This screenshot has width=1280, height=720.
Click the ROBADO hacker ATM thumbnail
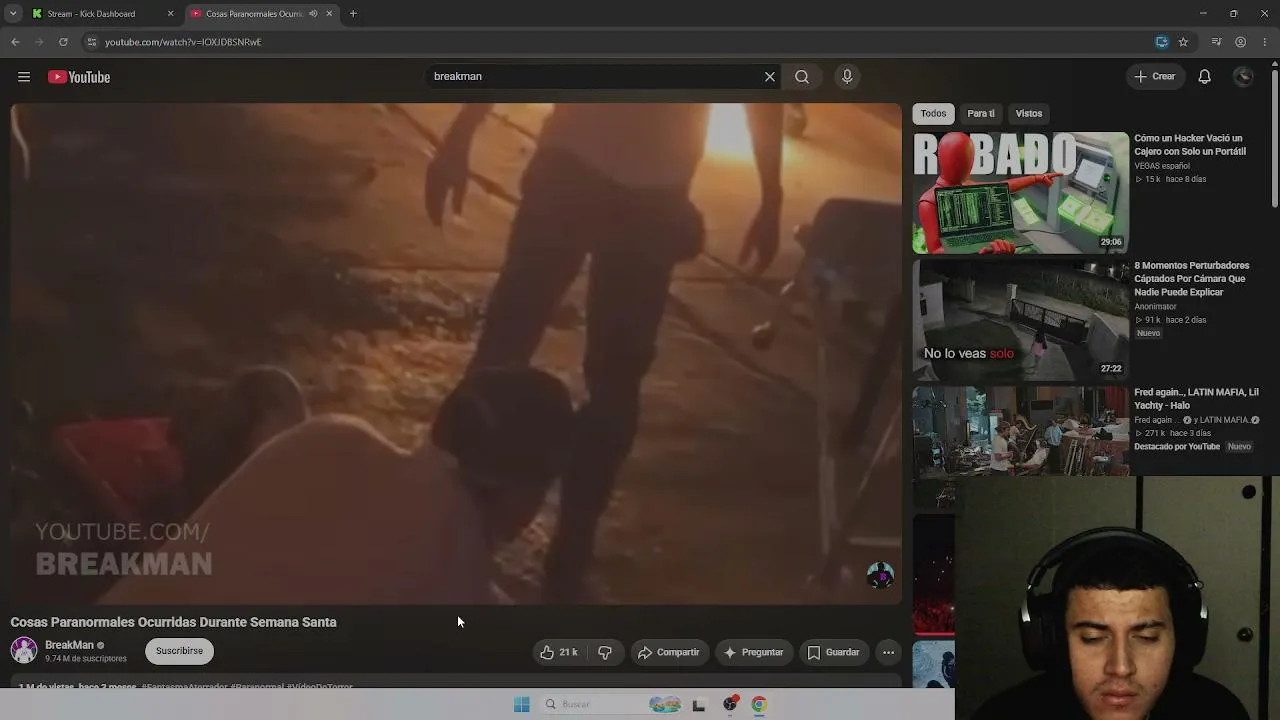[1020, 192]
